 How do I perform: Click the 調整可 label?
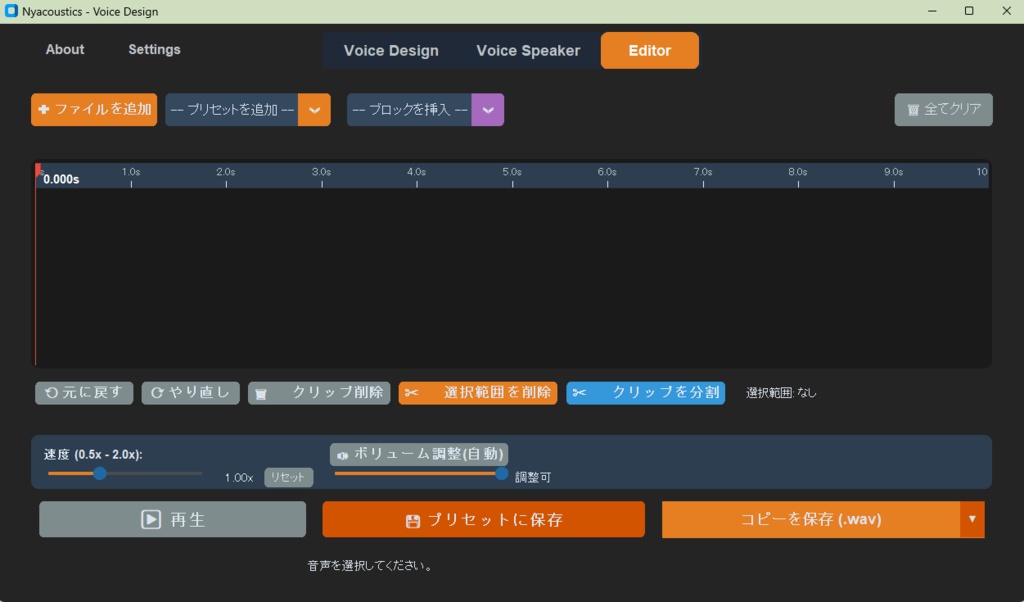tap(533, 477)
